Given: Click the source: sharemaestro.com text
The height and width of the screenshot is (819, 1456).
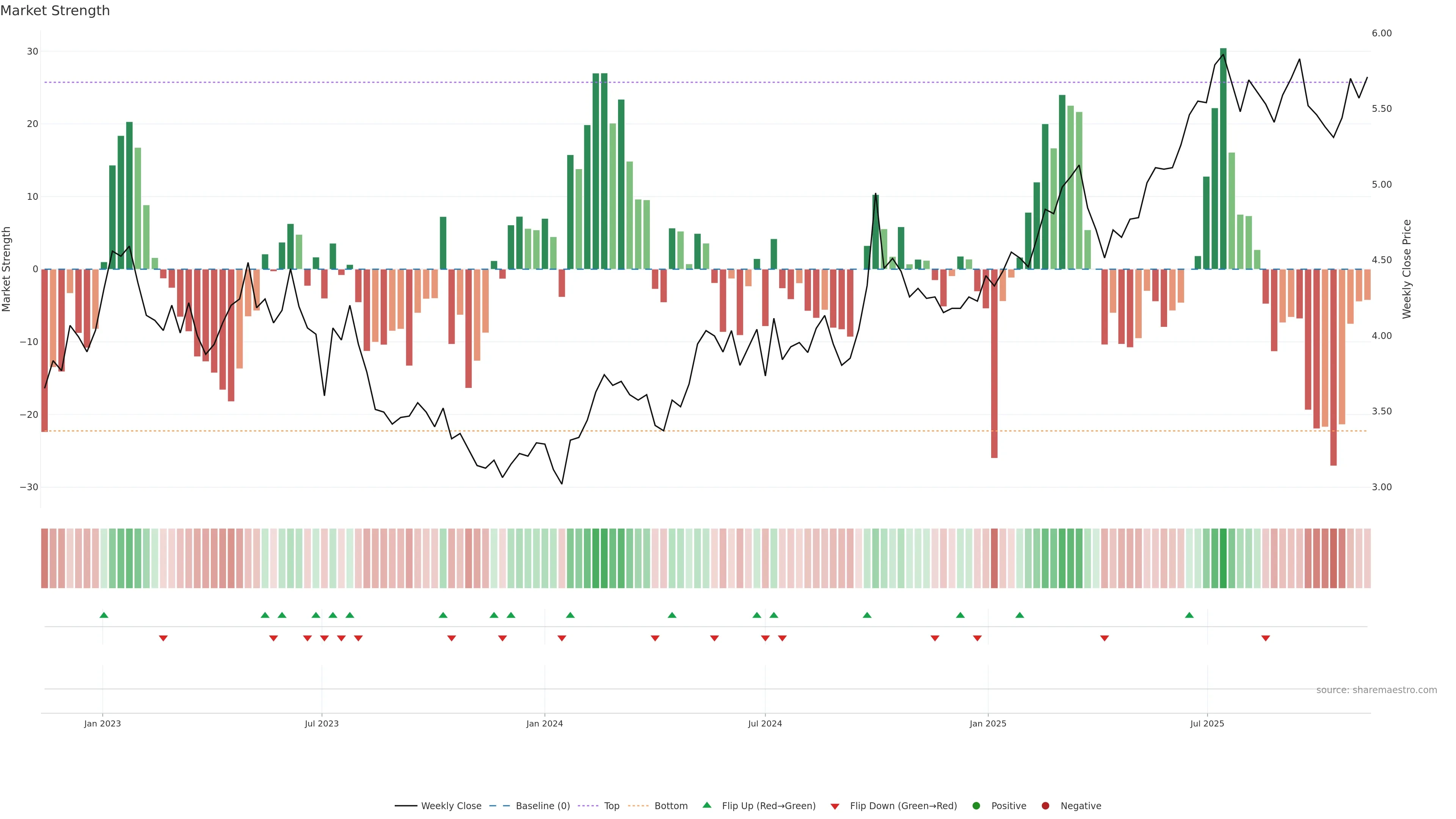Looking at the screenshot, I should [x=1376, y=690].
